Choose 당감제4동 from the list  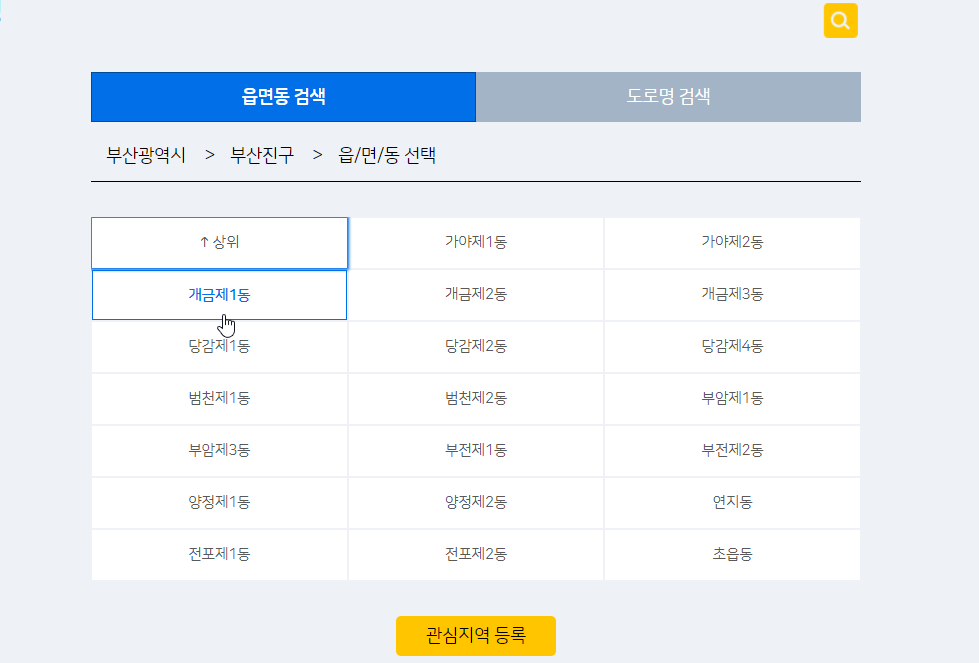(x=732, y=347)
